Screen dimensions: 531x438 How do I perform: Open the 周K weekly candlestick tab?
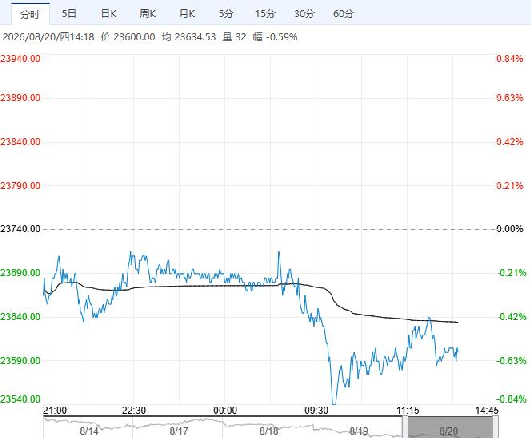pos(148,14)
